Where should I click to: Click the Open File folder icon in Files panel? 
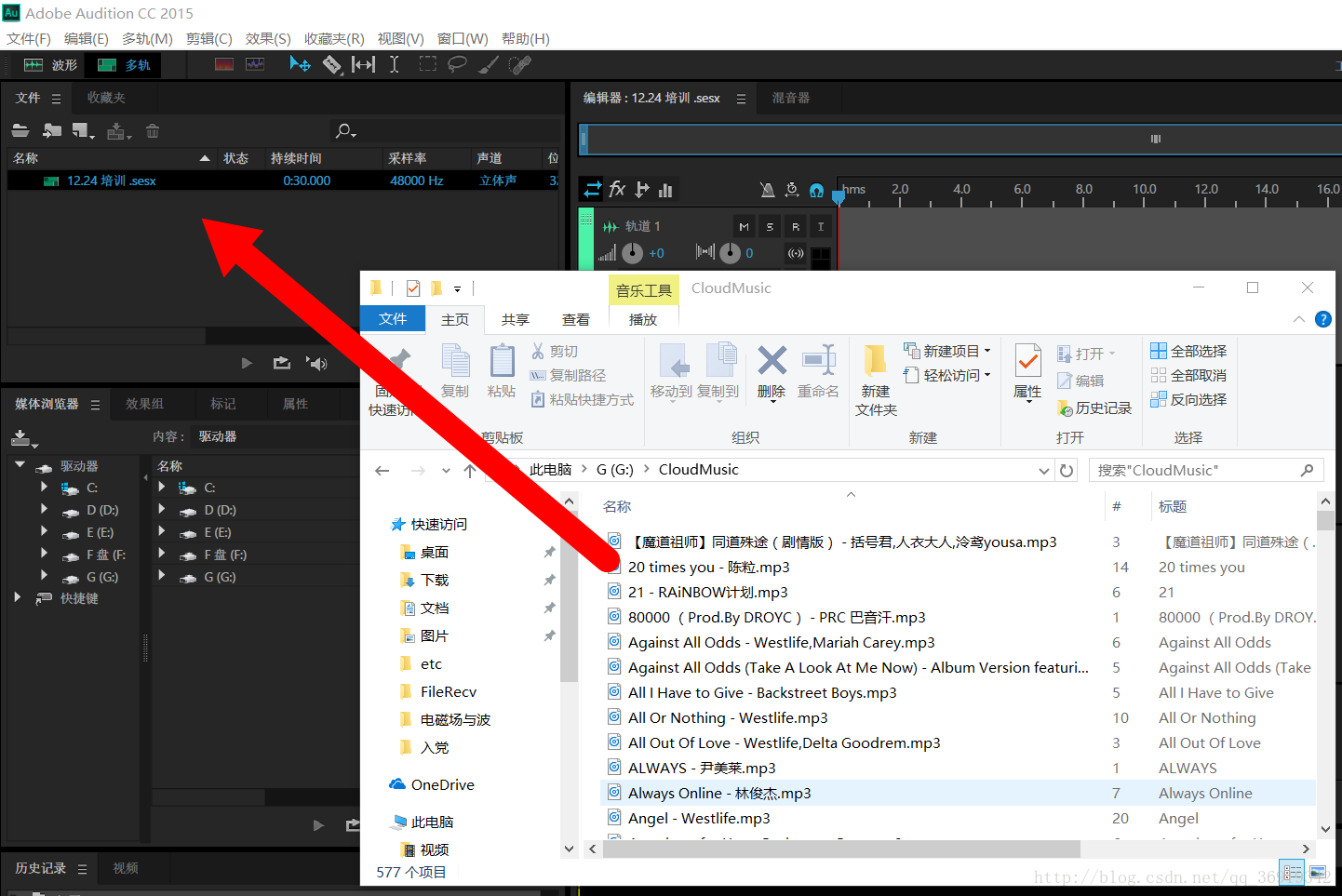click(x=20, y=131)
